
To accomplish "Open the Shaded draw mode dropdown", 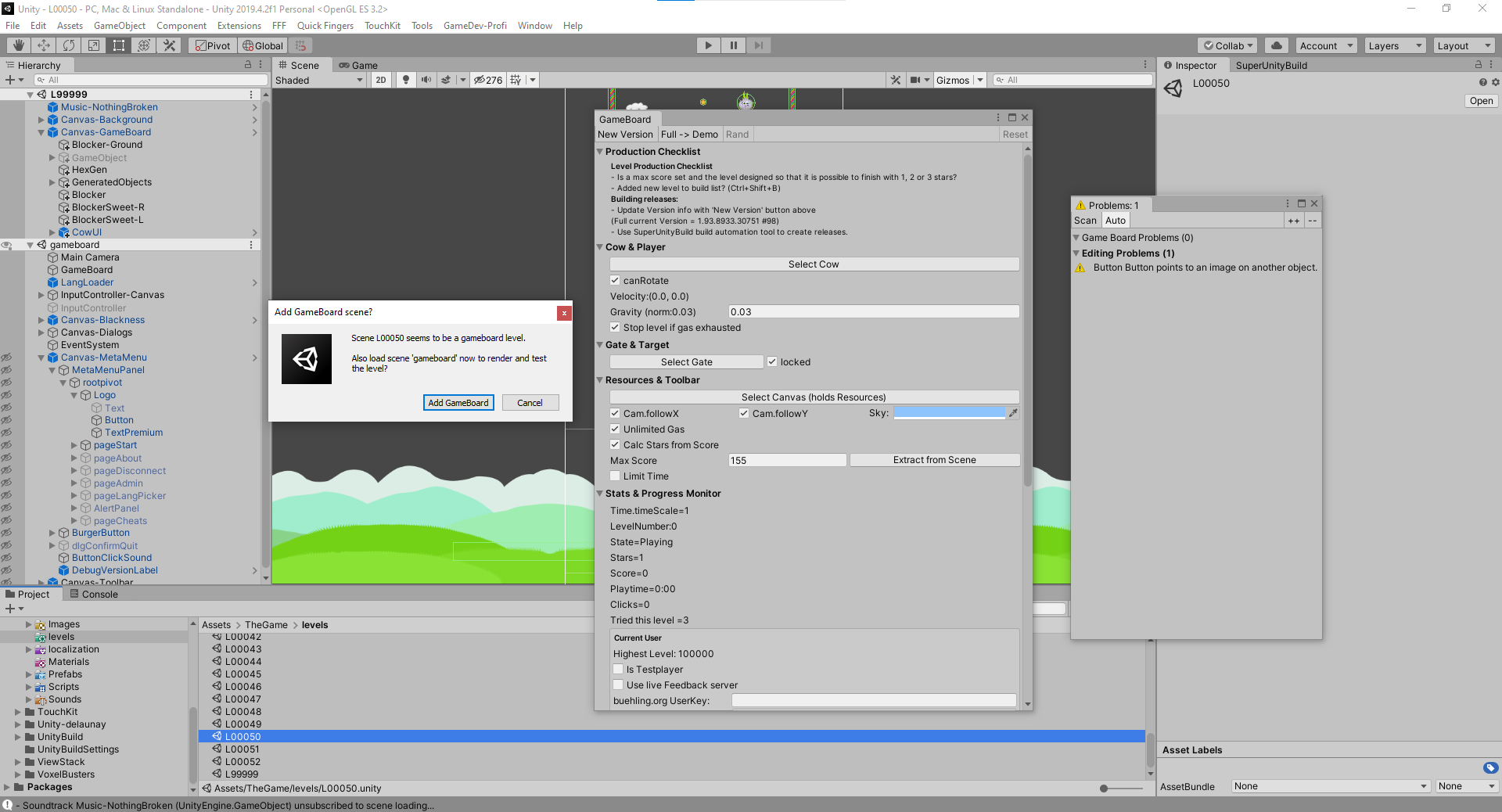I will tap(319, 80).
